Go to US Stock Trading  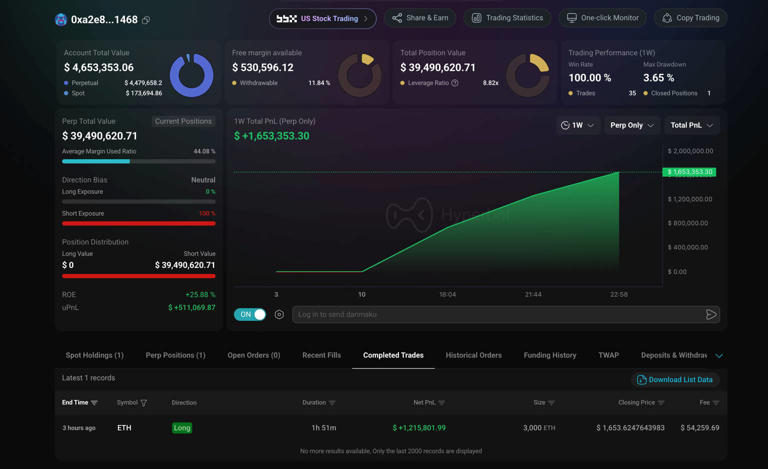[322, 19]
